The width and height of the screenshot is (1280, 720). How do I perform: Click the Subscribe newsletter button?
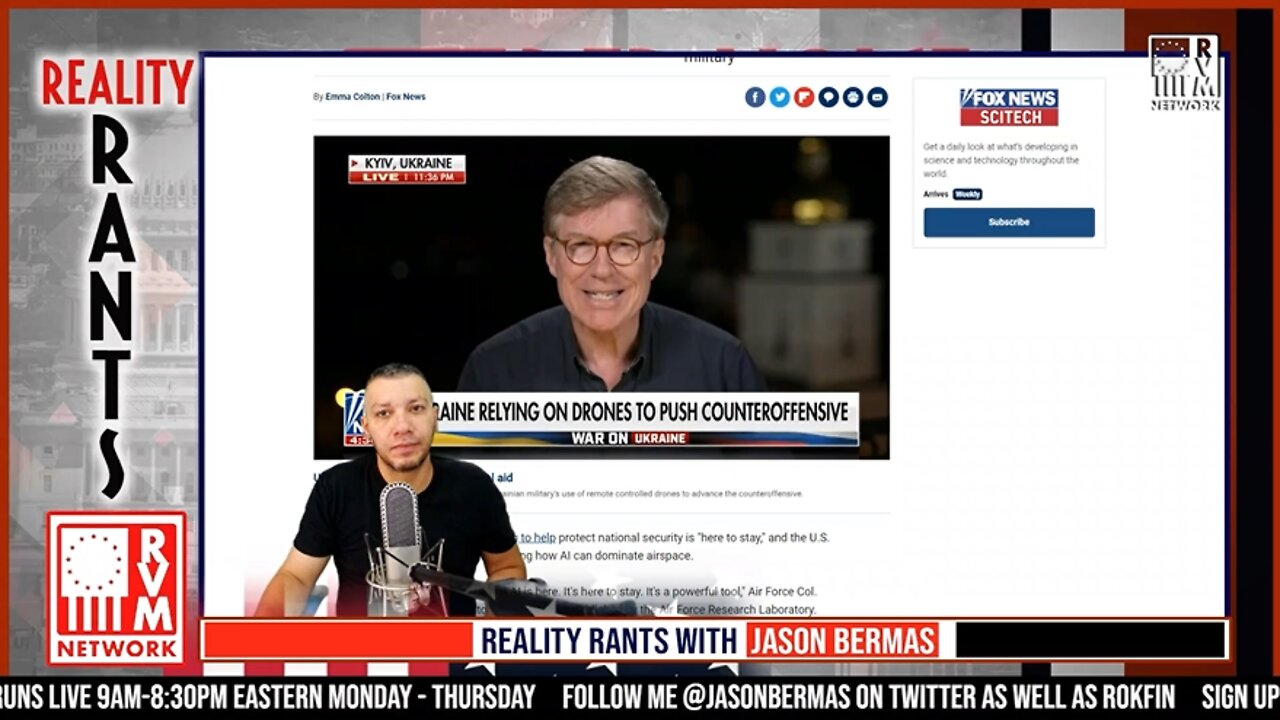(1009, 222)
